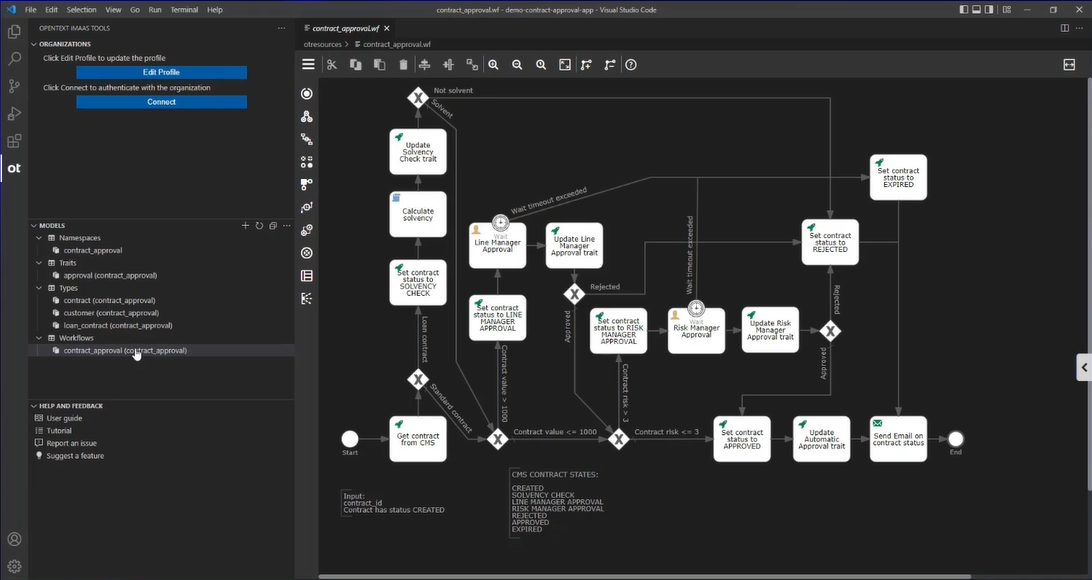Viewport: 1092px width, 580px height.
Task: Collapse the Organizations section
Action: (x=34, y=44)
